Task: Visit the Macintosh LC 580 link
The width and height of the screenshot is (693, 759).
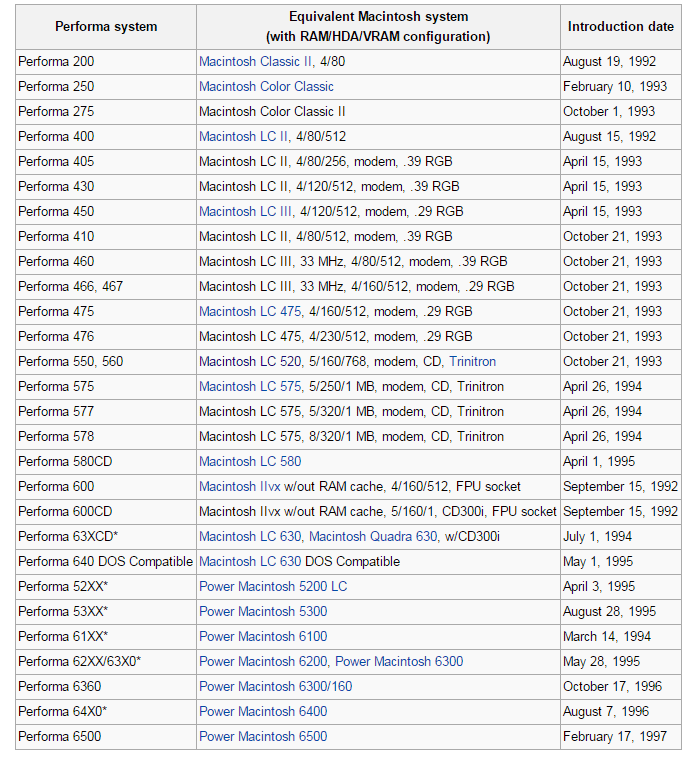Action: pyautogui.click(x=250, y=462)
